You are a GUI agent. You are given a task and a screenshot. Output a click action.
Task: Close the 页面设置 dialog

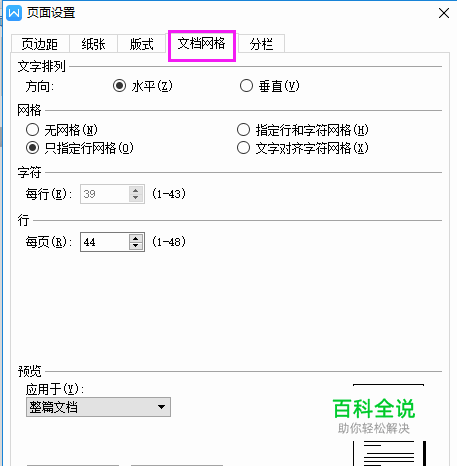[x=444, y=13]
